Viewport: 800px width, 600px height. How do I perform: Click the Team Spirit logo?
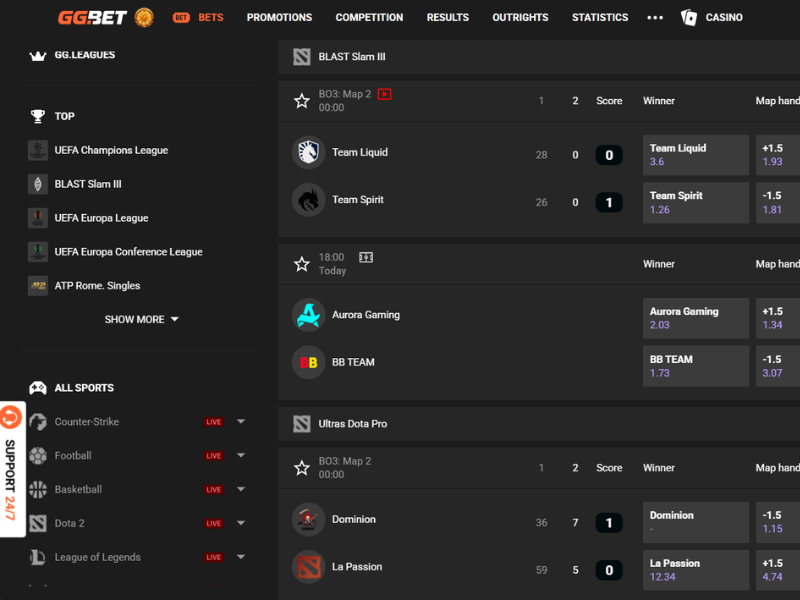click(309, 200)
